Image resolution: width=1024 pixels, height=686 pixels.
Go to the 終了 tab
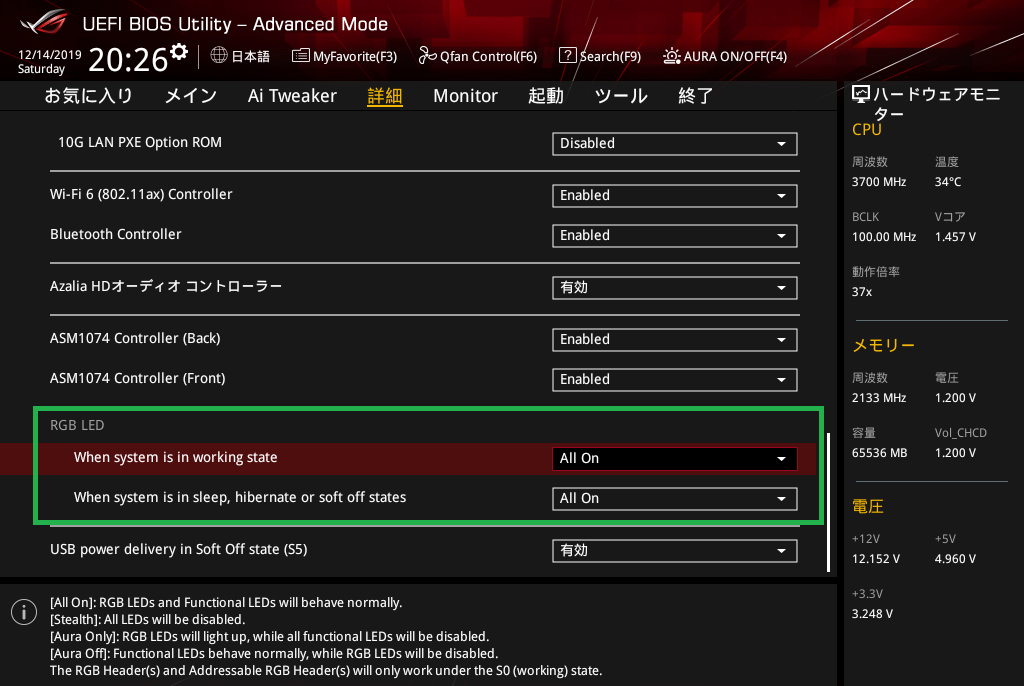696,96
